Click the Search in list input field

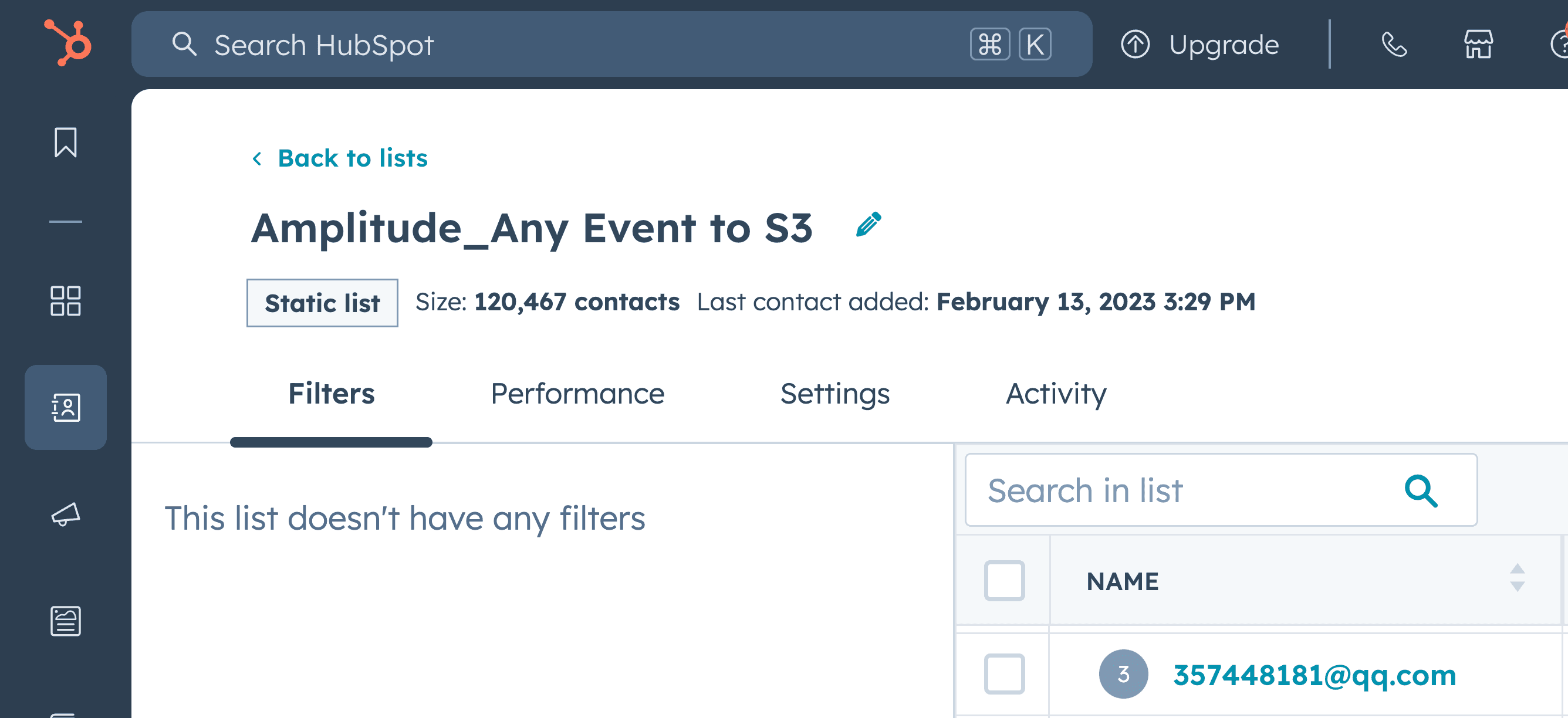coord(1187,490)
